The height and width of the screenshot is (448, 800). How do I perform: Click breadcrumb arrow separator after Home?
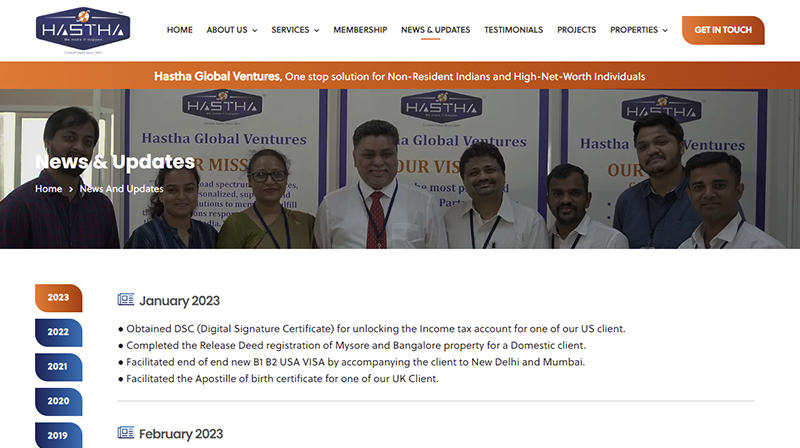point(71,189)
